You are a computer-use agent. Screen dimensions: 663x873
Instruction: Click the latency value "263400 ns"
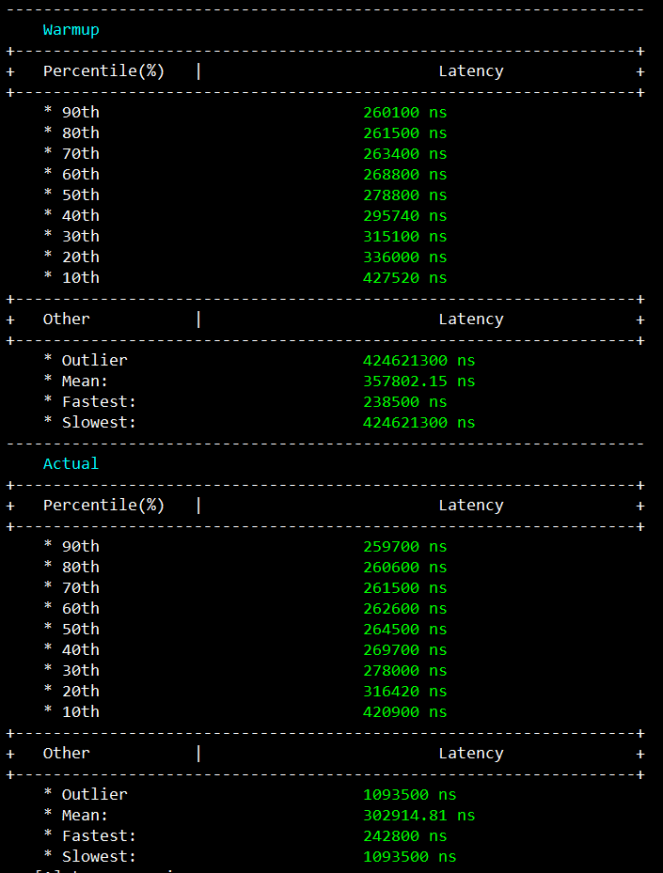tap(405, 154)
